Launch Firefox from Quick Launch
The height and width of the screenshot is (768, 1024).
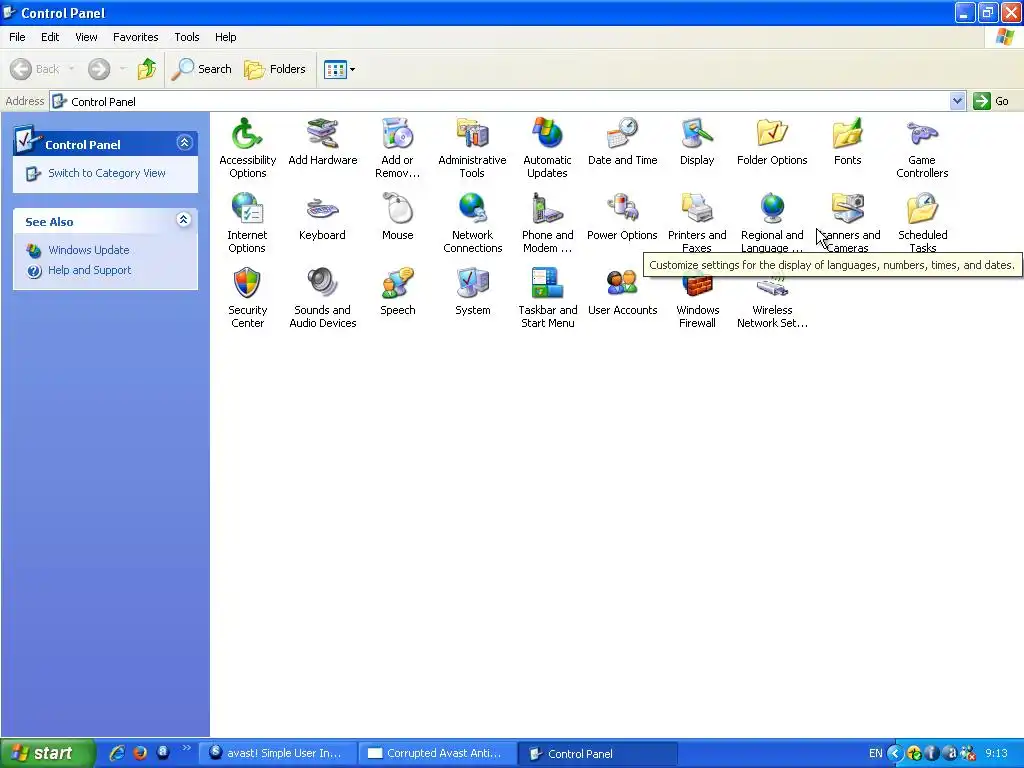click(140, 753)
